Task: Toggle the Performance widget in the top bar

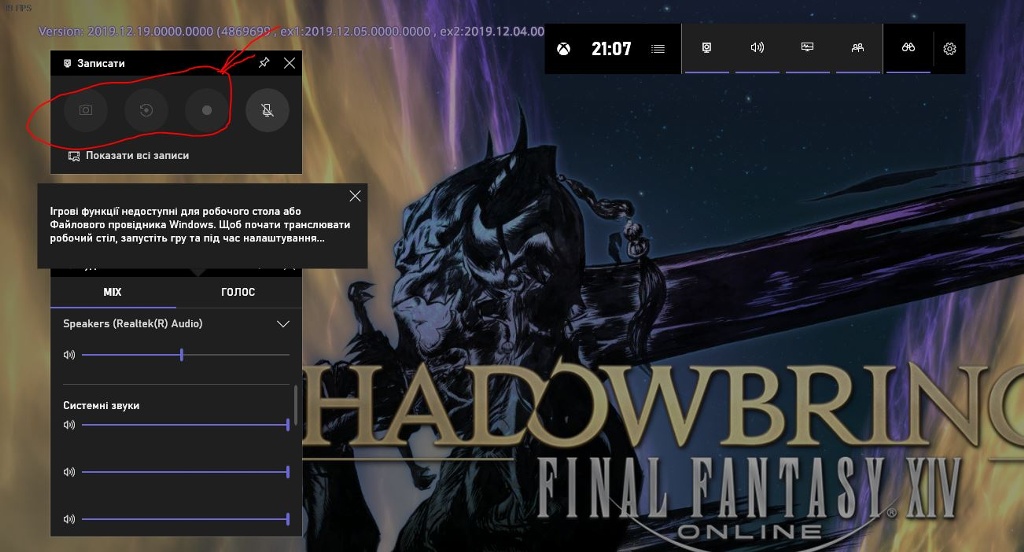Action: (x=807, y=48)
